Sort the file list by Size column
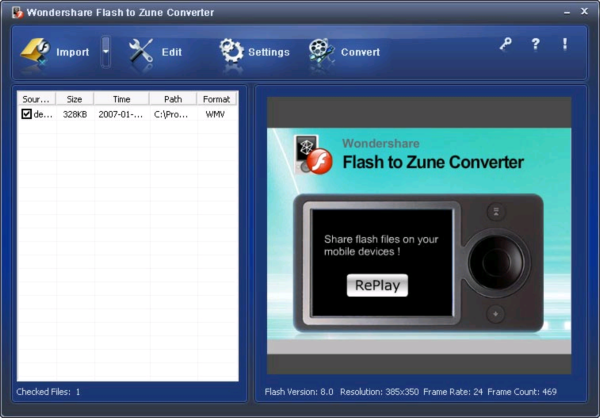The width and height of the screenshot is (600, 418). (74, 99)
